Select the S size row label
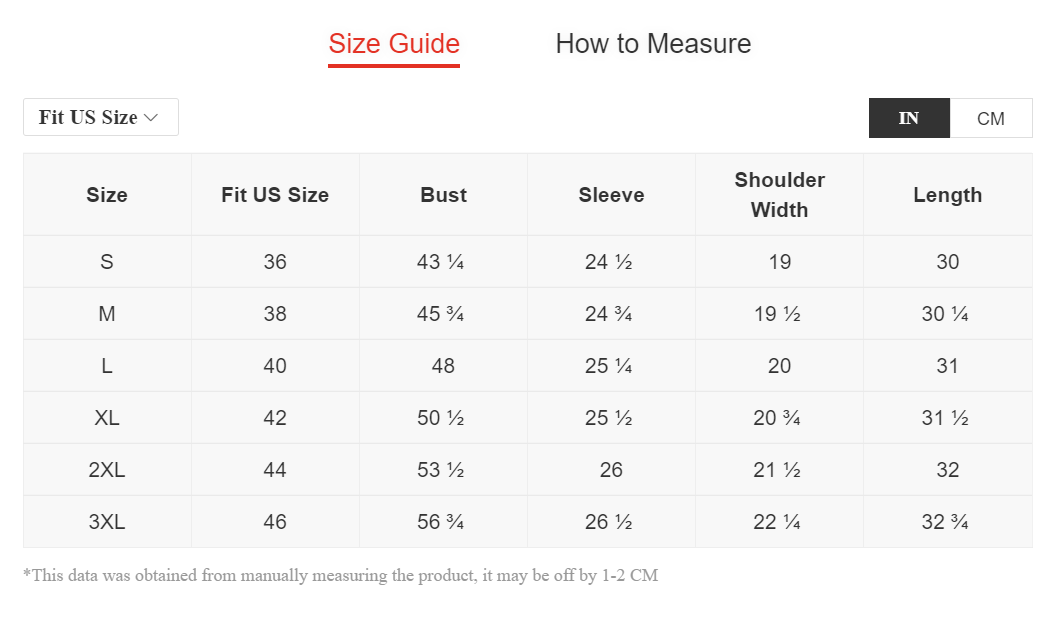This screenshot has height=623, width=1053. click(x=107, y=262)
